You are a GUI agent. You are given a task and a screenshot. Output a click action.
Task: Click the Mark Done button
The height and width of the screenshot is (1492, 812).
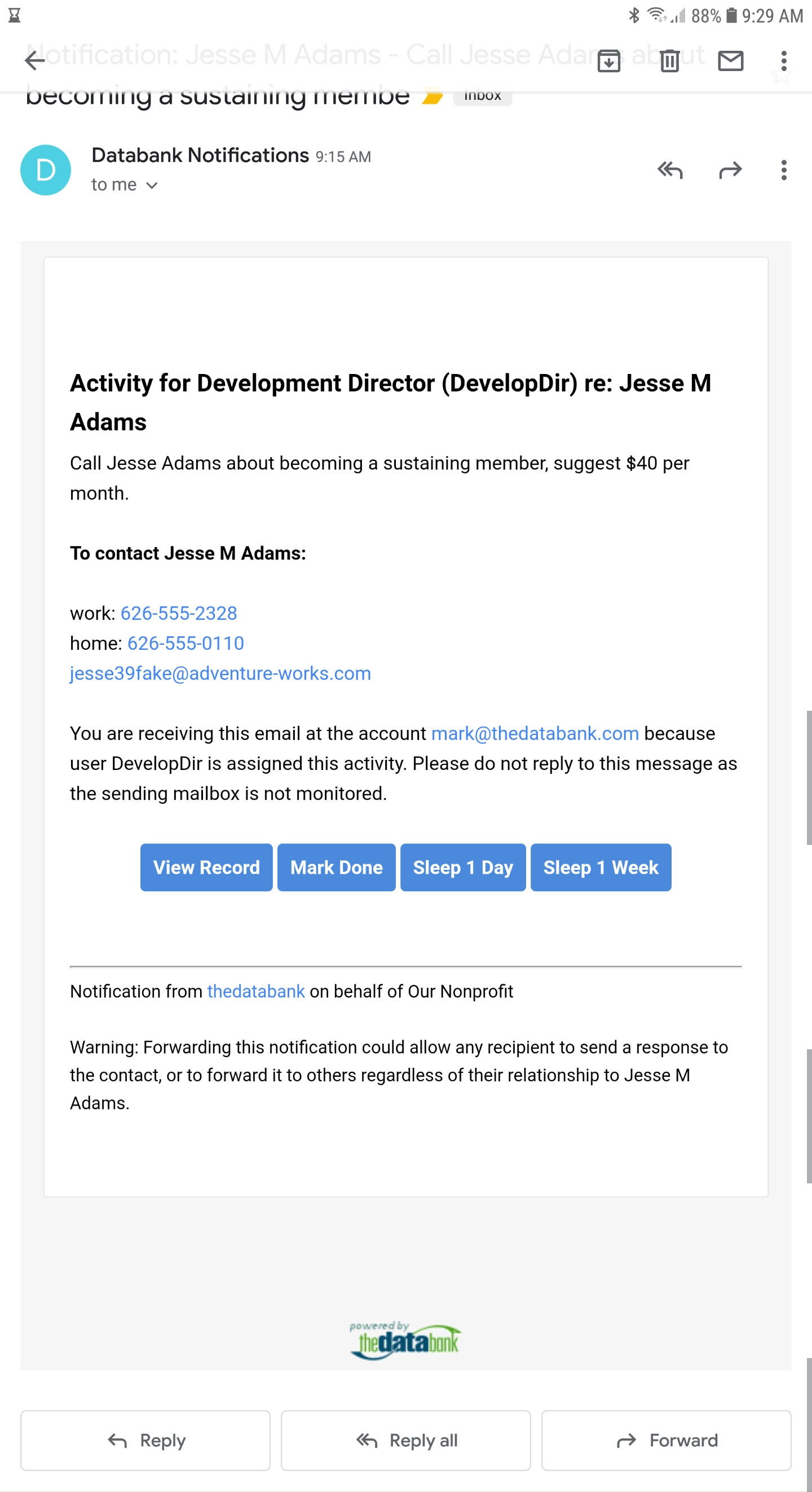click(x=337, y=867)
